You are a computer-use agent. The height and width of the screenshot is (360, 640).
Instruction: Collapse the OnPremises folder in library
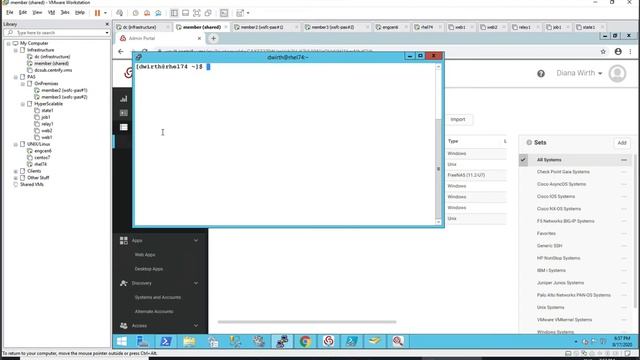click(22, 84)
